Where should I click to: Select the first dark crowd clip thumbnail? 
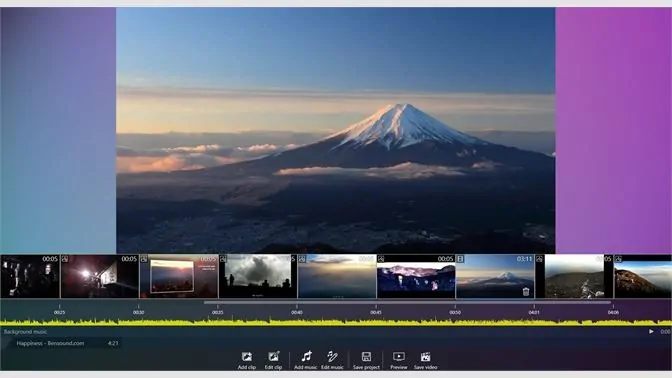click(x=30, y=276)
